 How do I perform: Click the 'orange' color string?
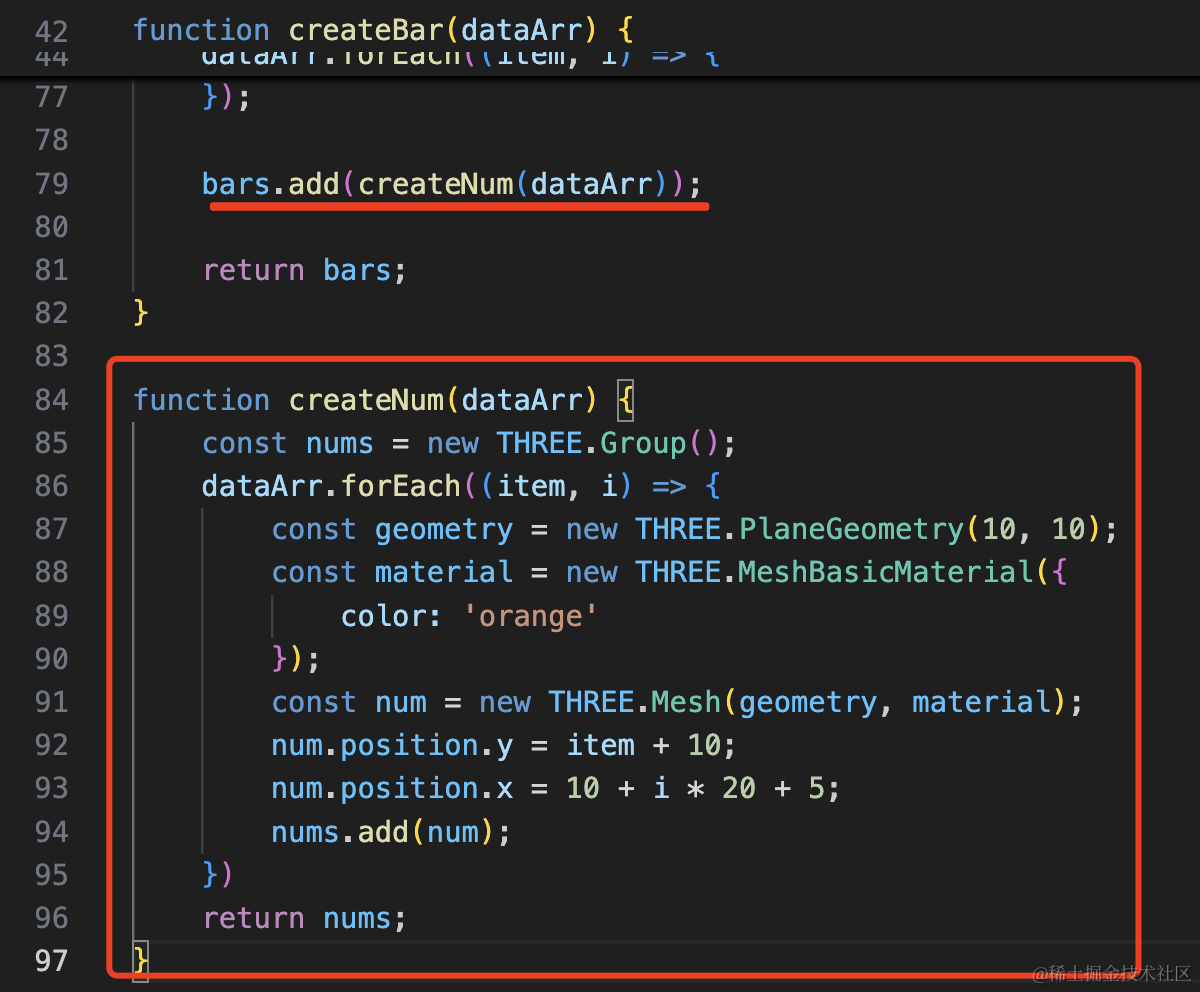(x=530, y=616)
